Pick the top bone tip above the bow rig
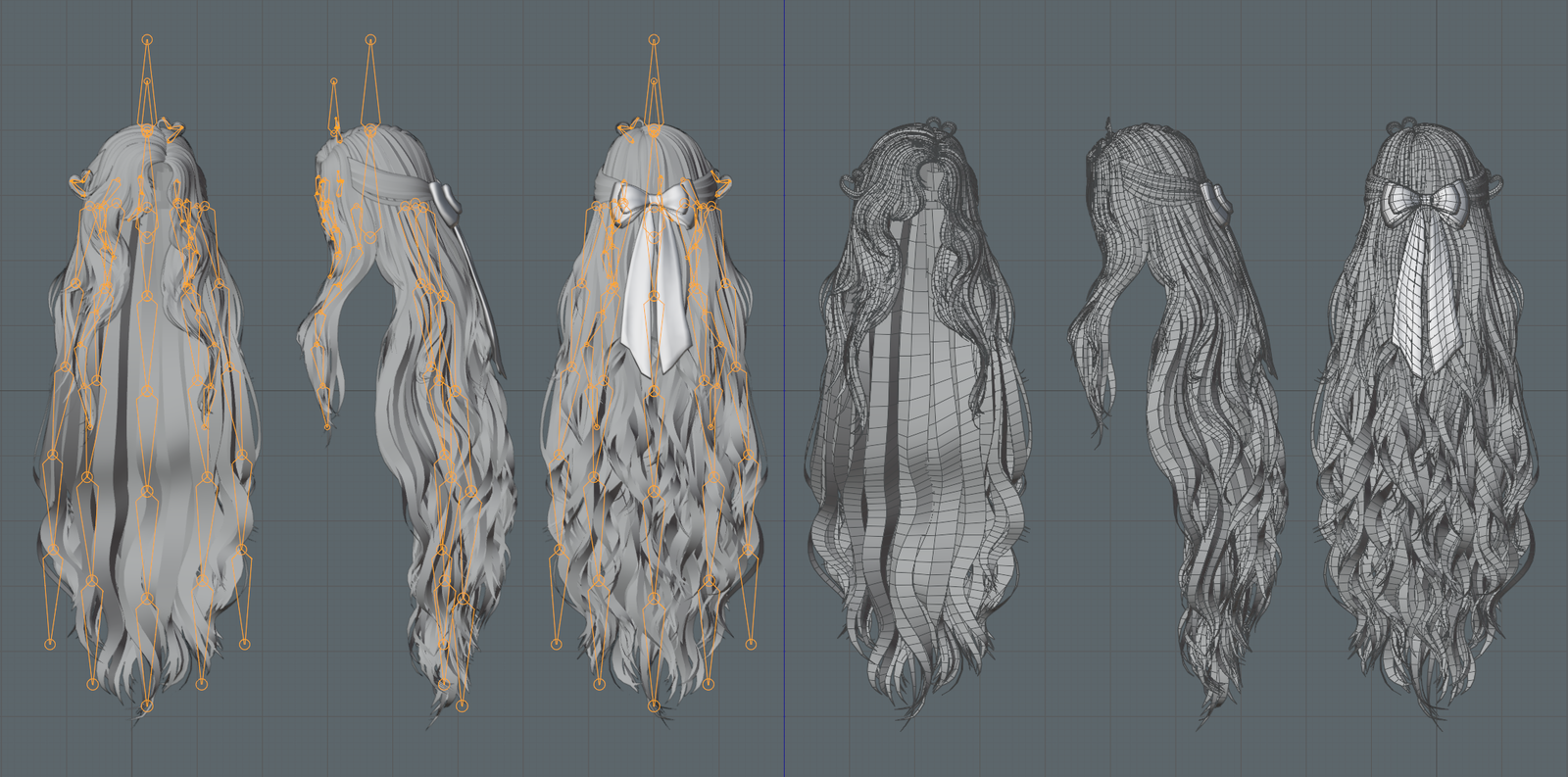This screenshot has height=777, width=1568. pyautogui.click(x=654, y=41)
